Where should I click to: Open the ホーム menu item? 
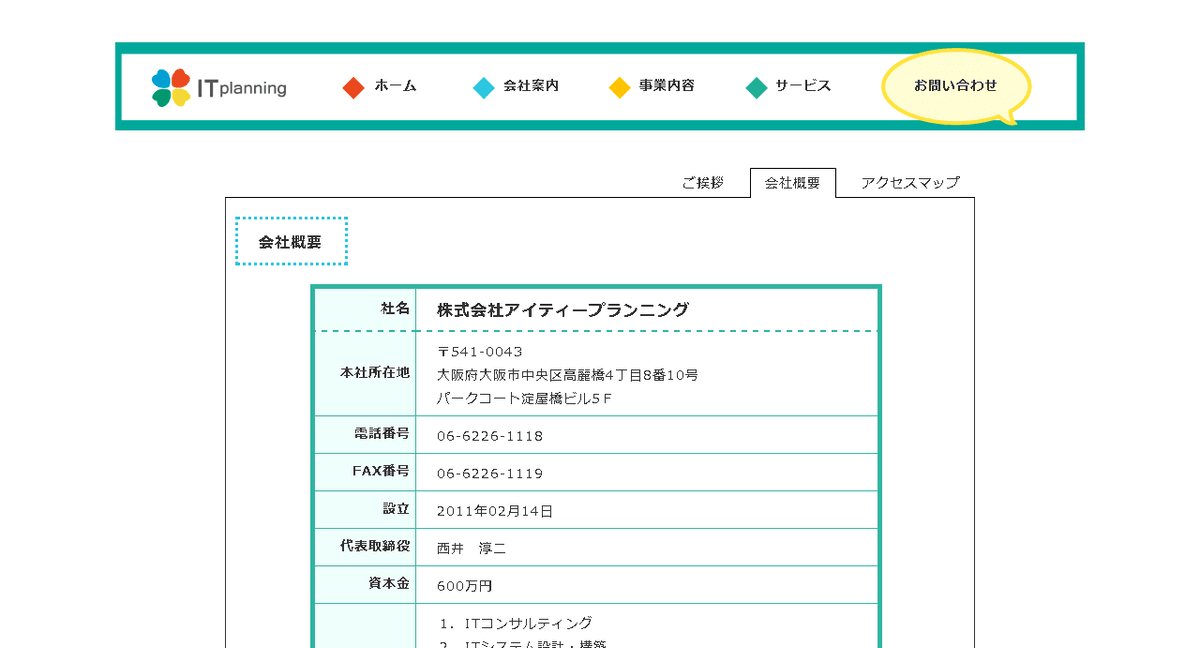(396, 86)
